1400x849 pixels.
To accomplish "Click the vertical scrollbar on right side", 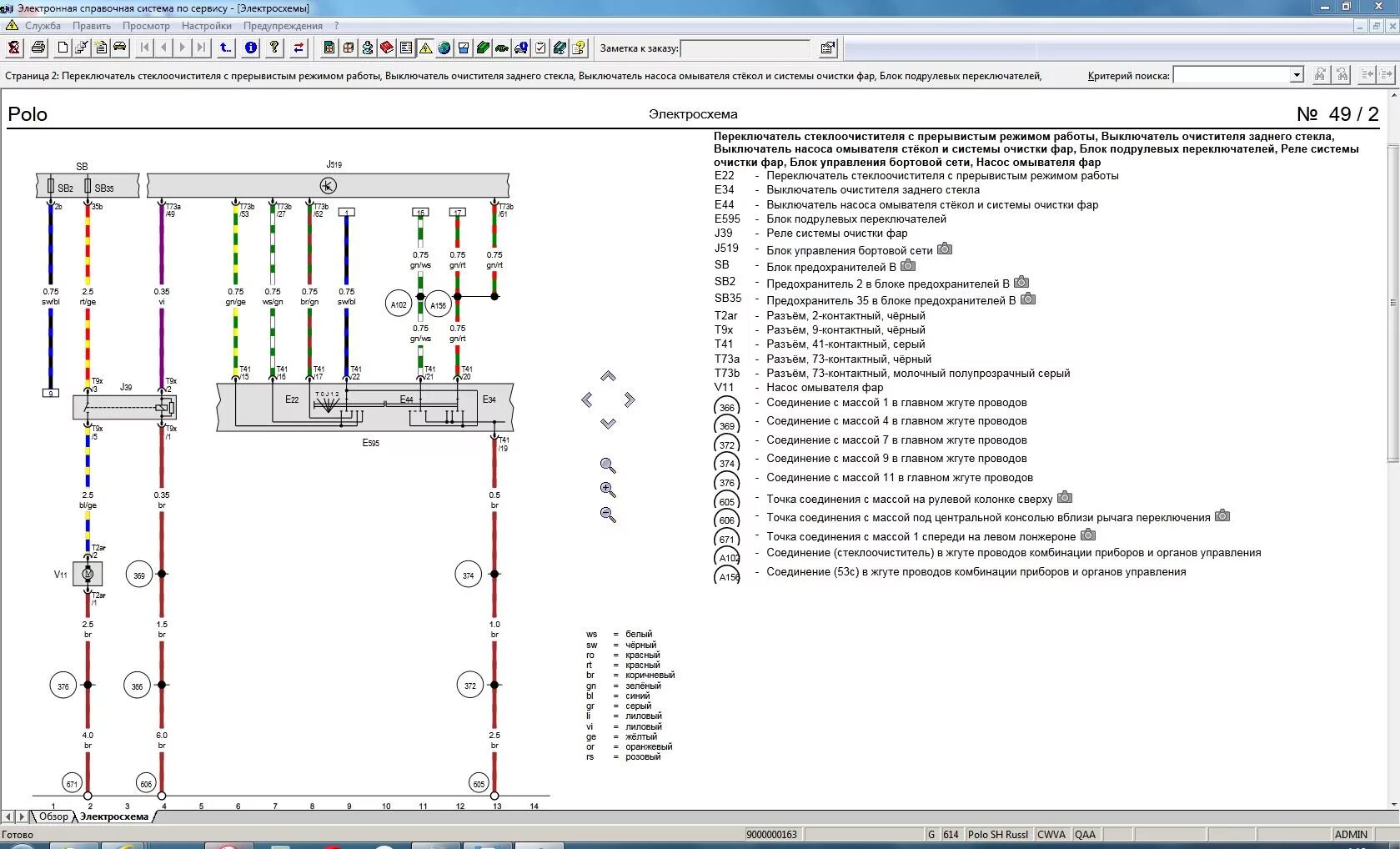I will [1392, 302].
